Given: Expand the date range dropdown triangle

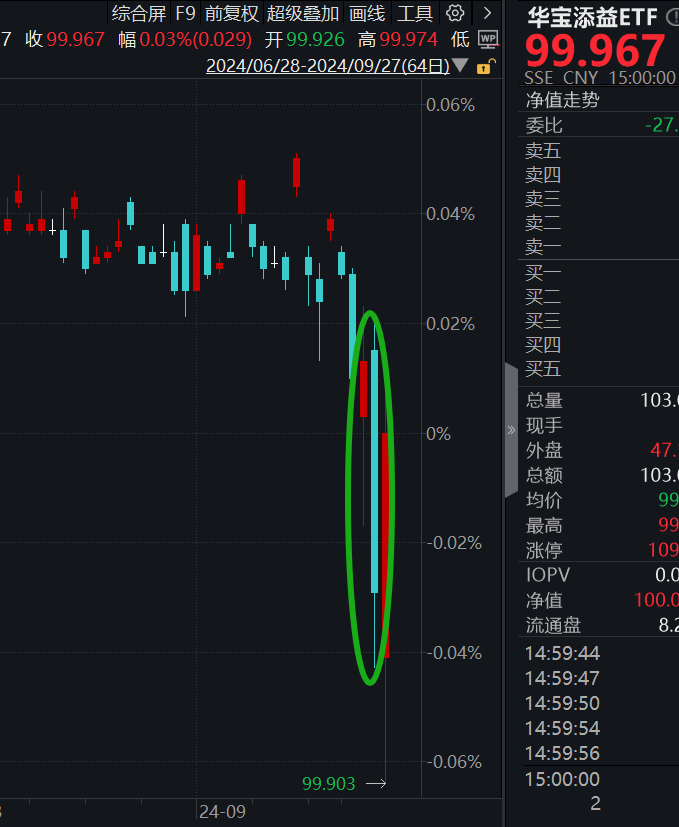Looking at the screenshot, I should pyautogui.click(x=460, y=66).
